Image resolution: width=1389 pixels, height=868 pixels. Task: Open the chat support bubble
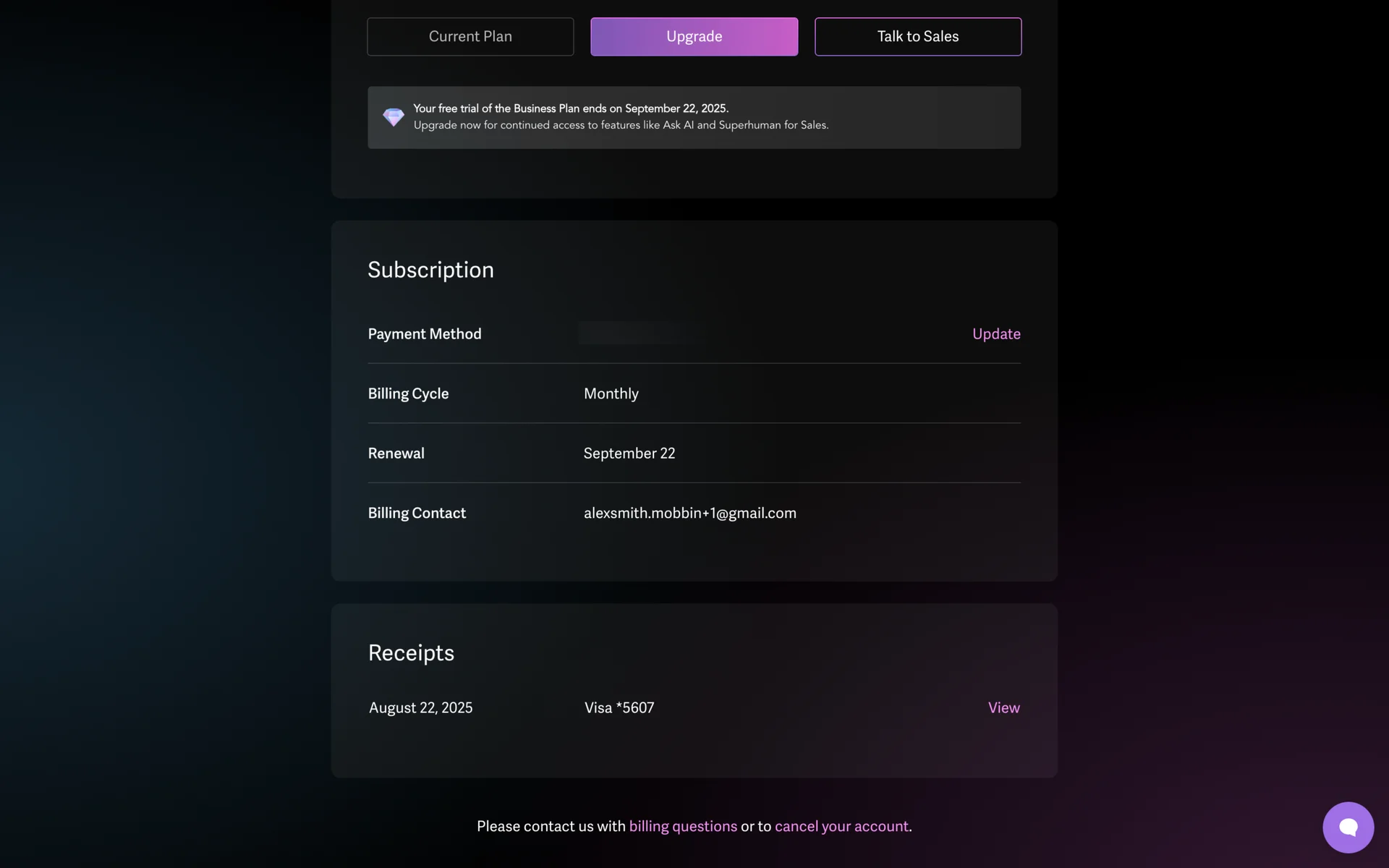(1348, 827)
